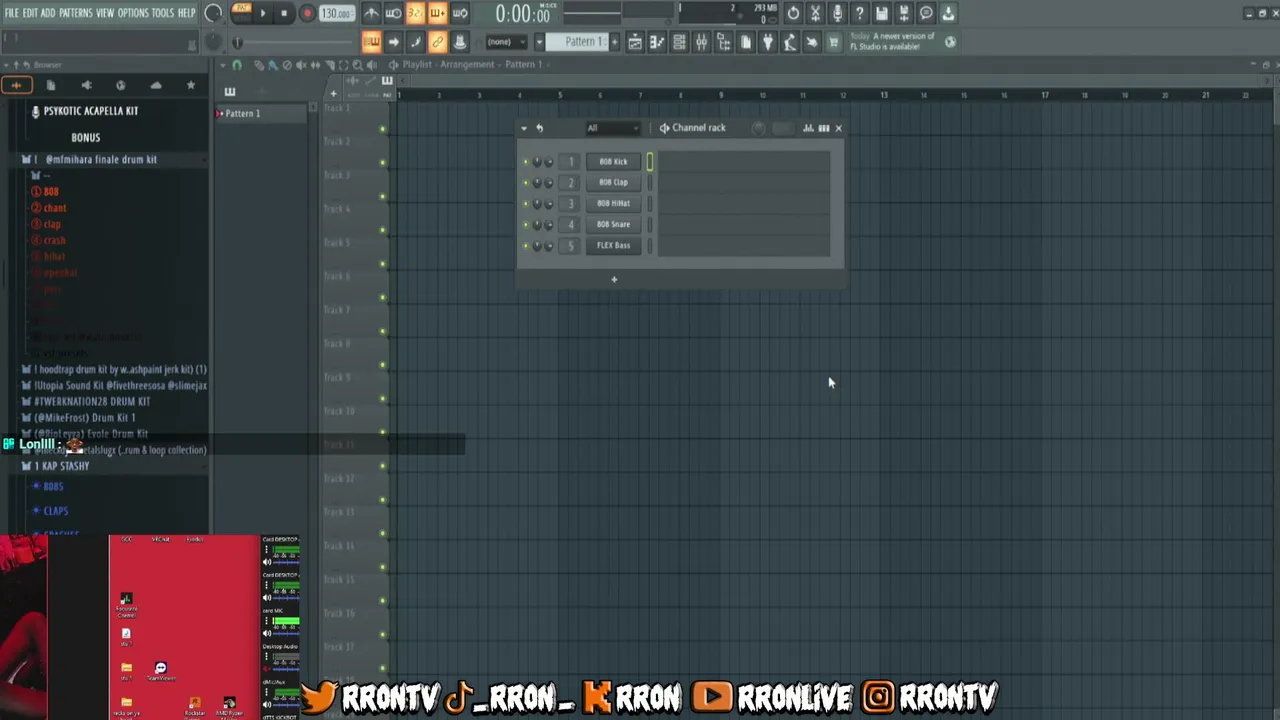Click the red Record button

307,14
